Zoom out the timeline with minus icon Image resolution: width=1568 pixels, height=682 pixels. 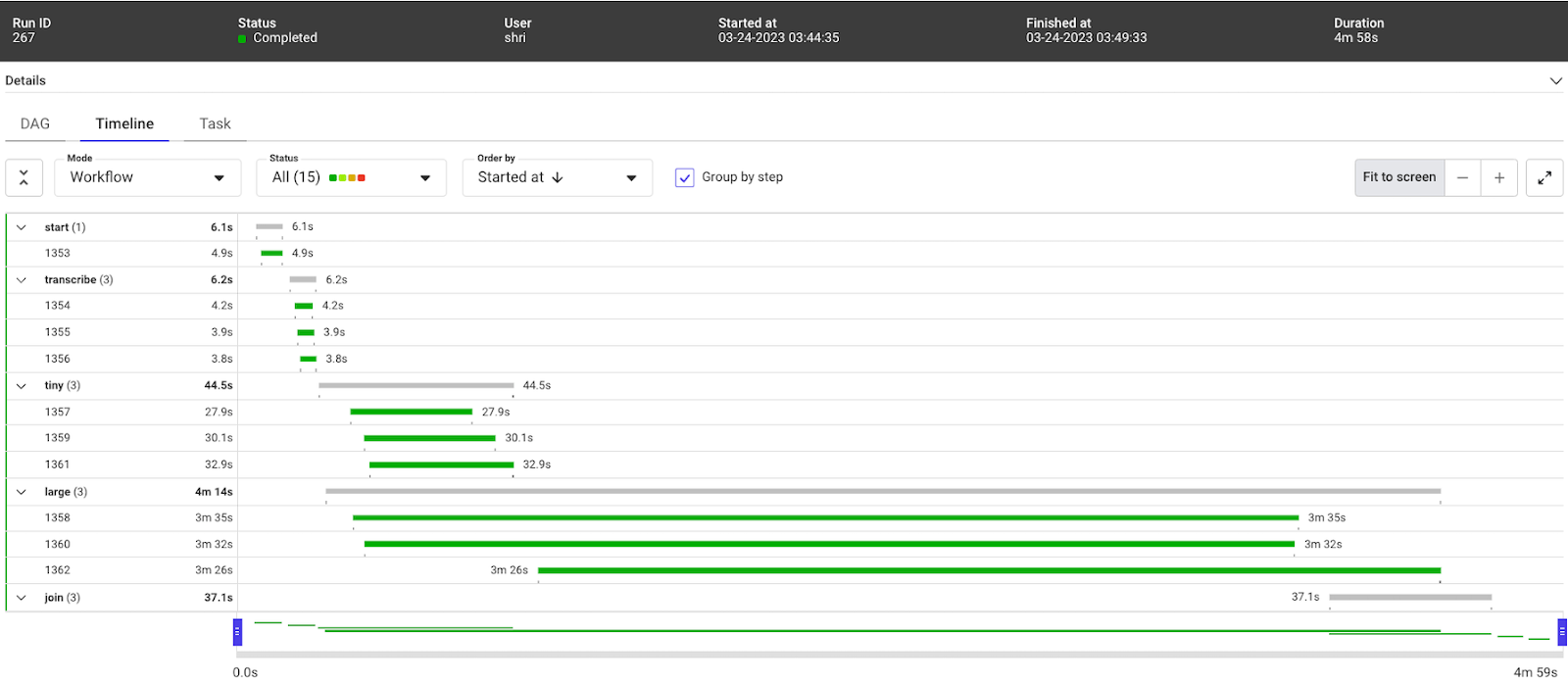tap(1462, 177)
